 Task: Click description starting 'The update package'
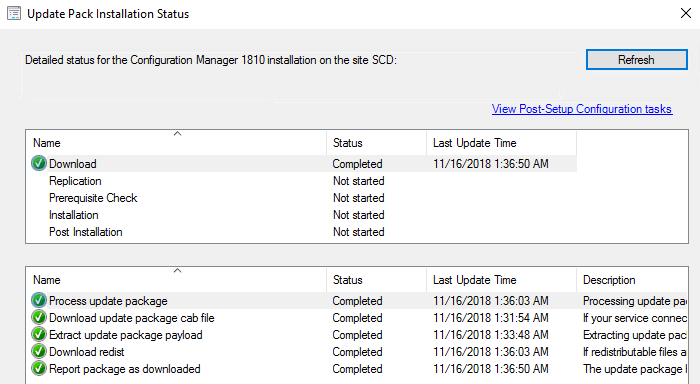pos(635,369)
